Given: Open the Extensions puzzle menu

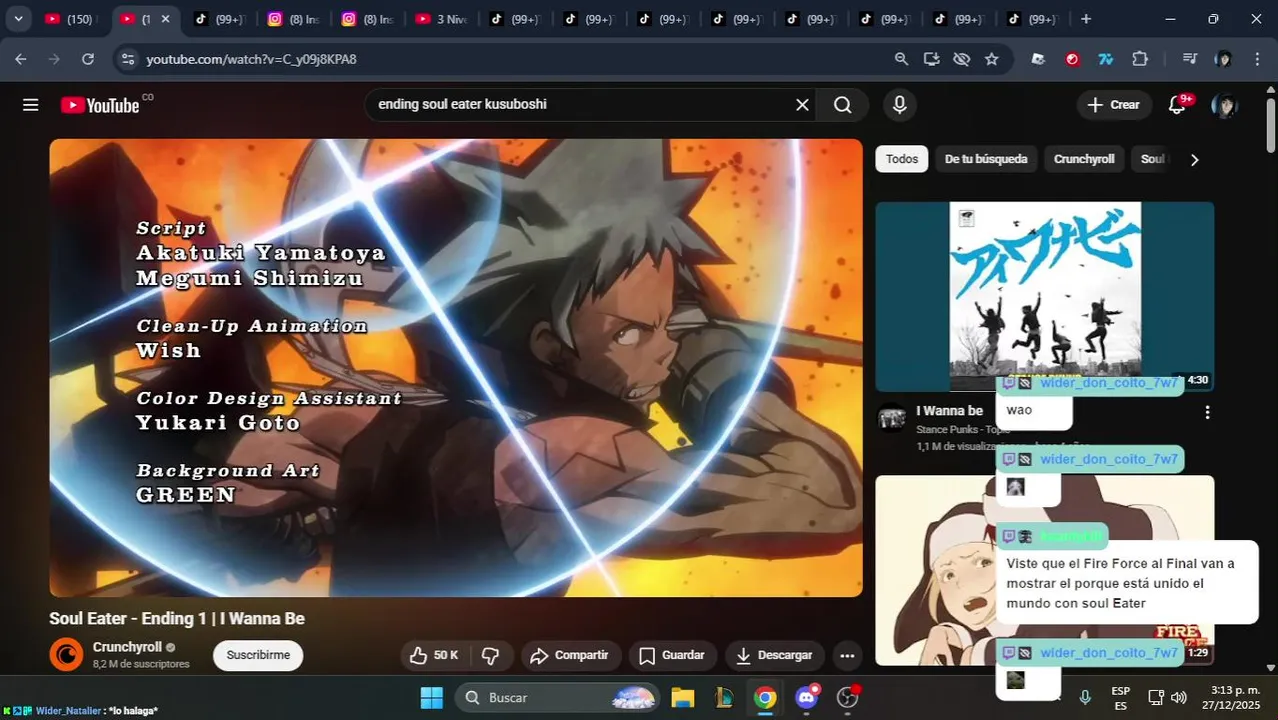Looking at the screenshot, I should click(x=1140, y=60).
